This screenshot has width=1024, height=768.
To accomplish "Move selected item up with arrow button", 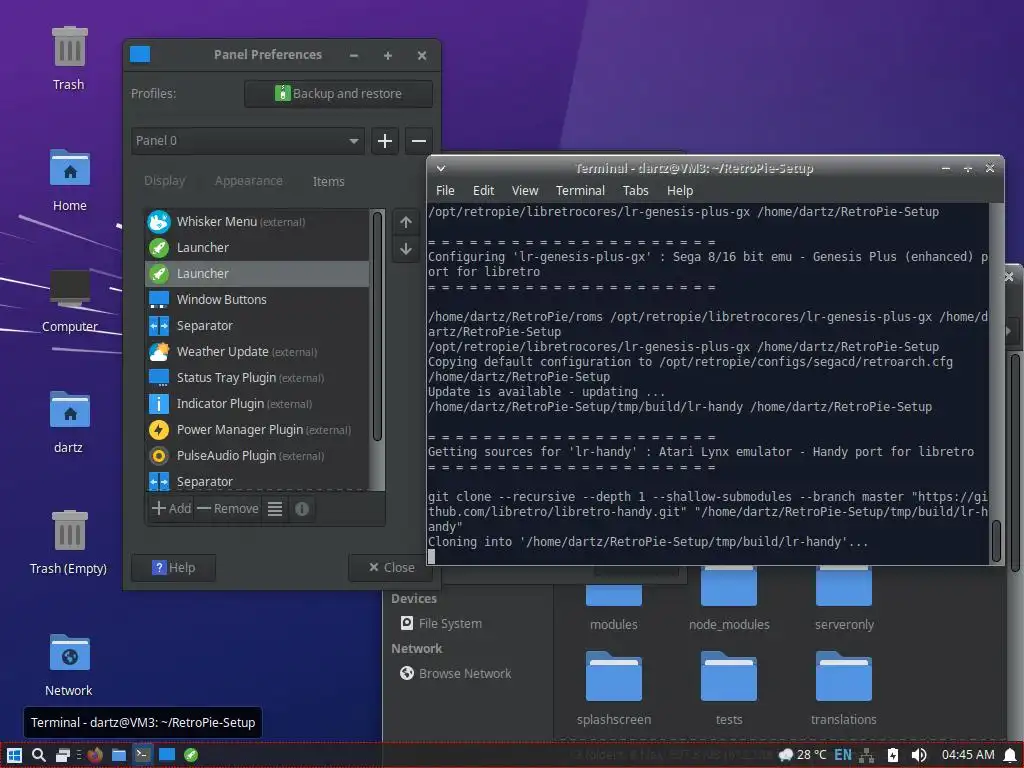I will [x=406, y=222].
